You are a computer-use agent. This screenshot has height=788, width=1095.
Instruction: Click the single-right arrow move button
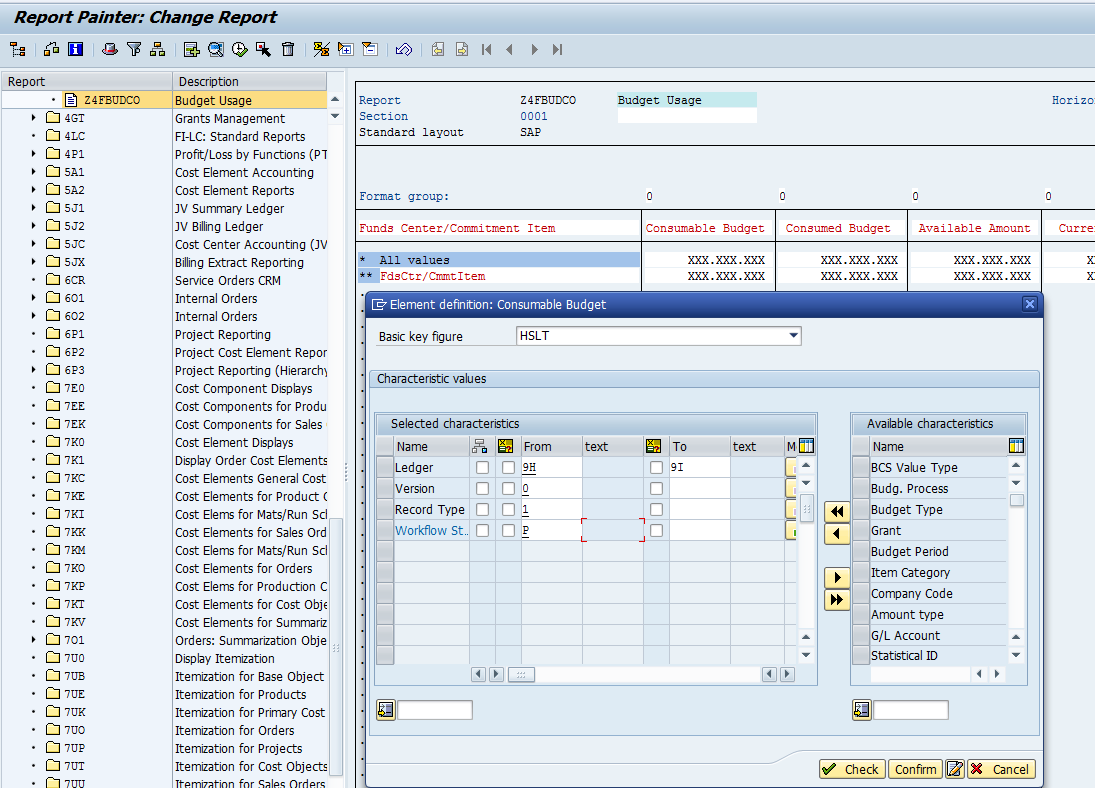[837, 578]
